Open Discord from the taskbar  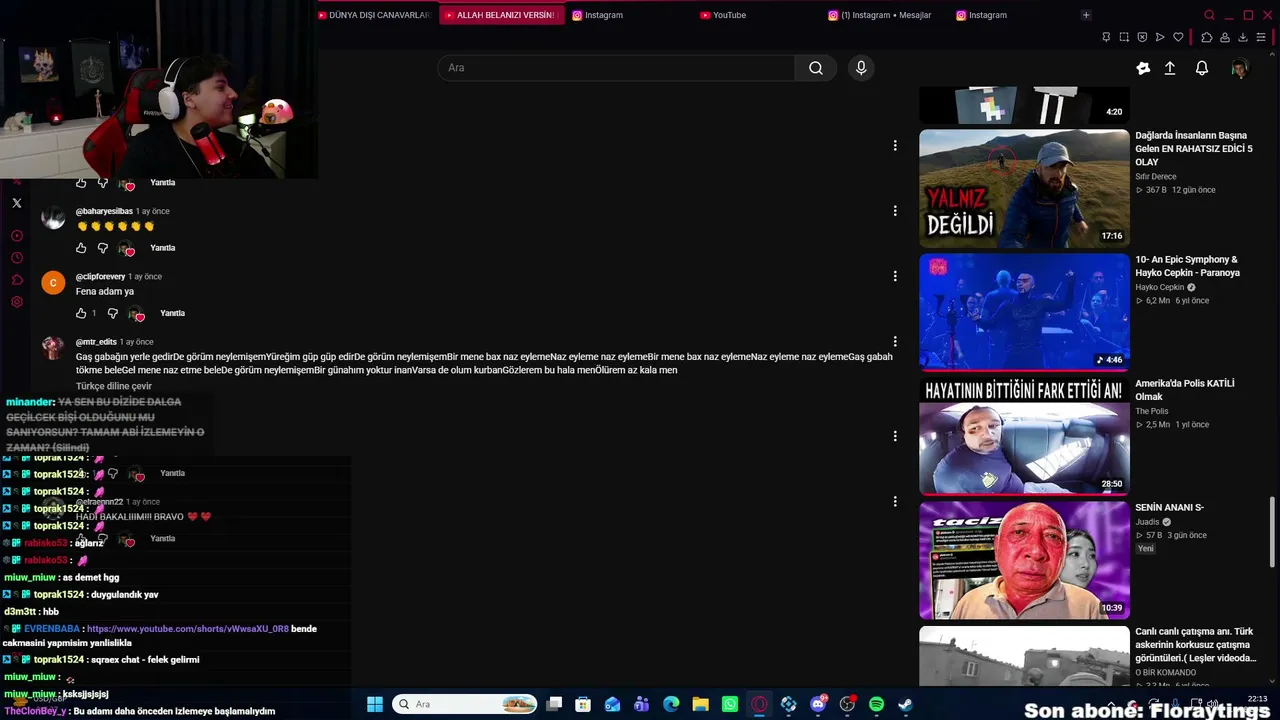(818, 704)
